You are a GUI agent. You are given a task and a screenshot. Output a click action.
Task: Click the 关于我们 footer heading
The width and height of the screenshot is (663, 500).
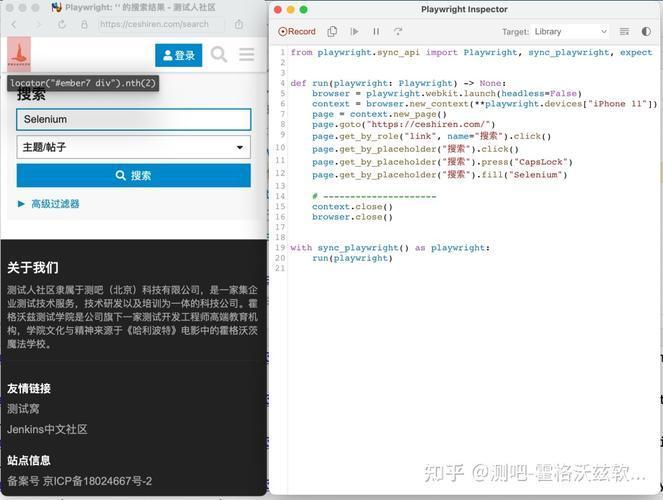point(33,268)
